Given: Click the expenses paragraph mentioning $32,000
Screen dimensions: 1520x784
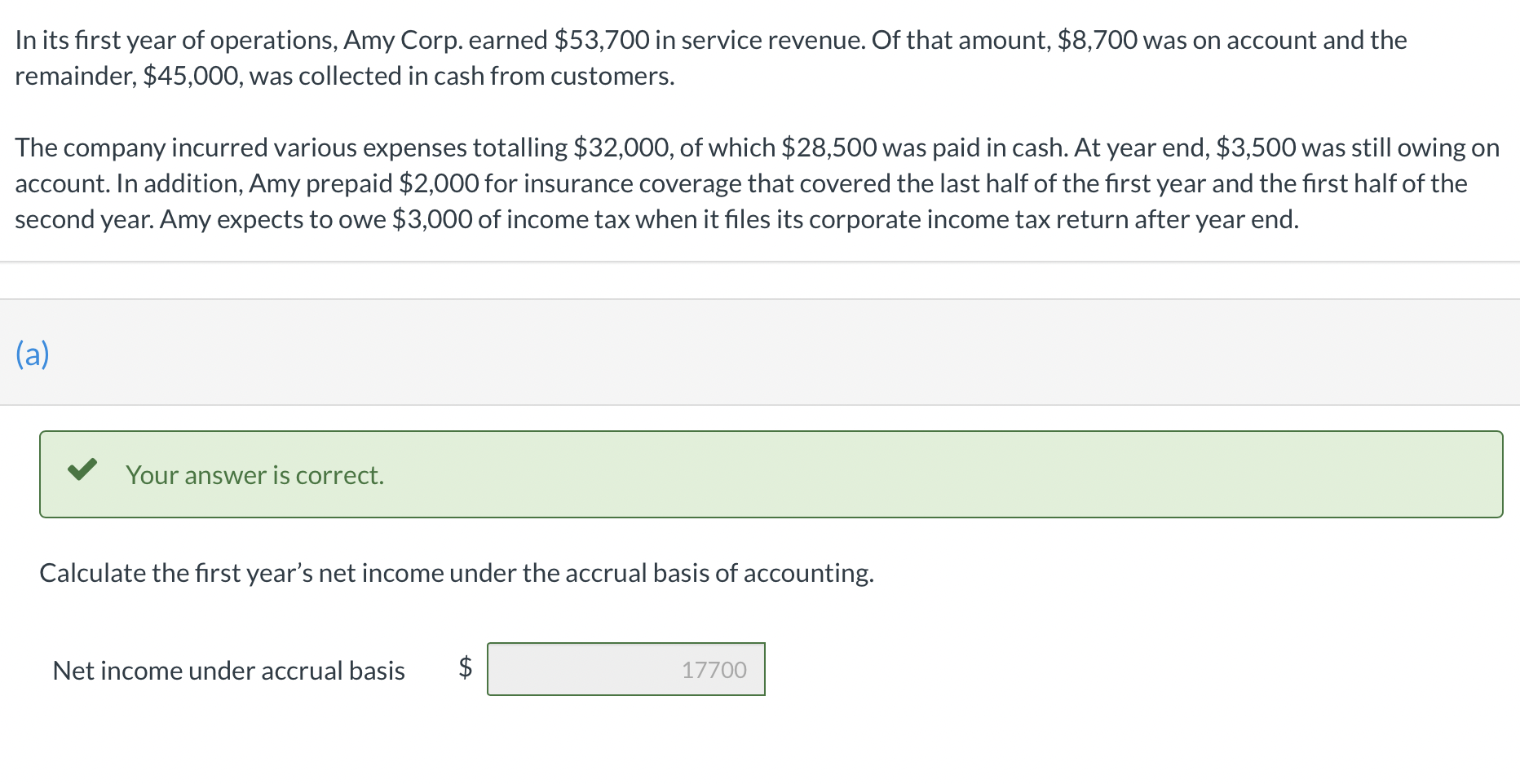Looking at the screenshot, I should point(750,183).
